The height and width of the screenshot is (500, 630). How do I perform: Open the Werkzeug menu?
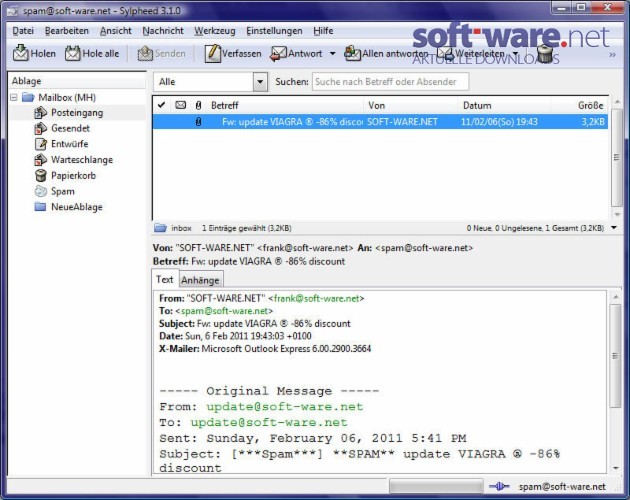pos(215,31)
